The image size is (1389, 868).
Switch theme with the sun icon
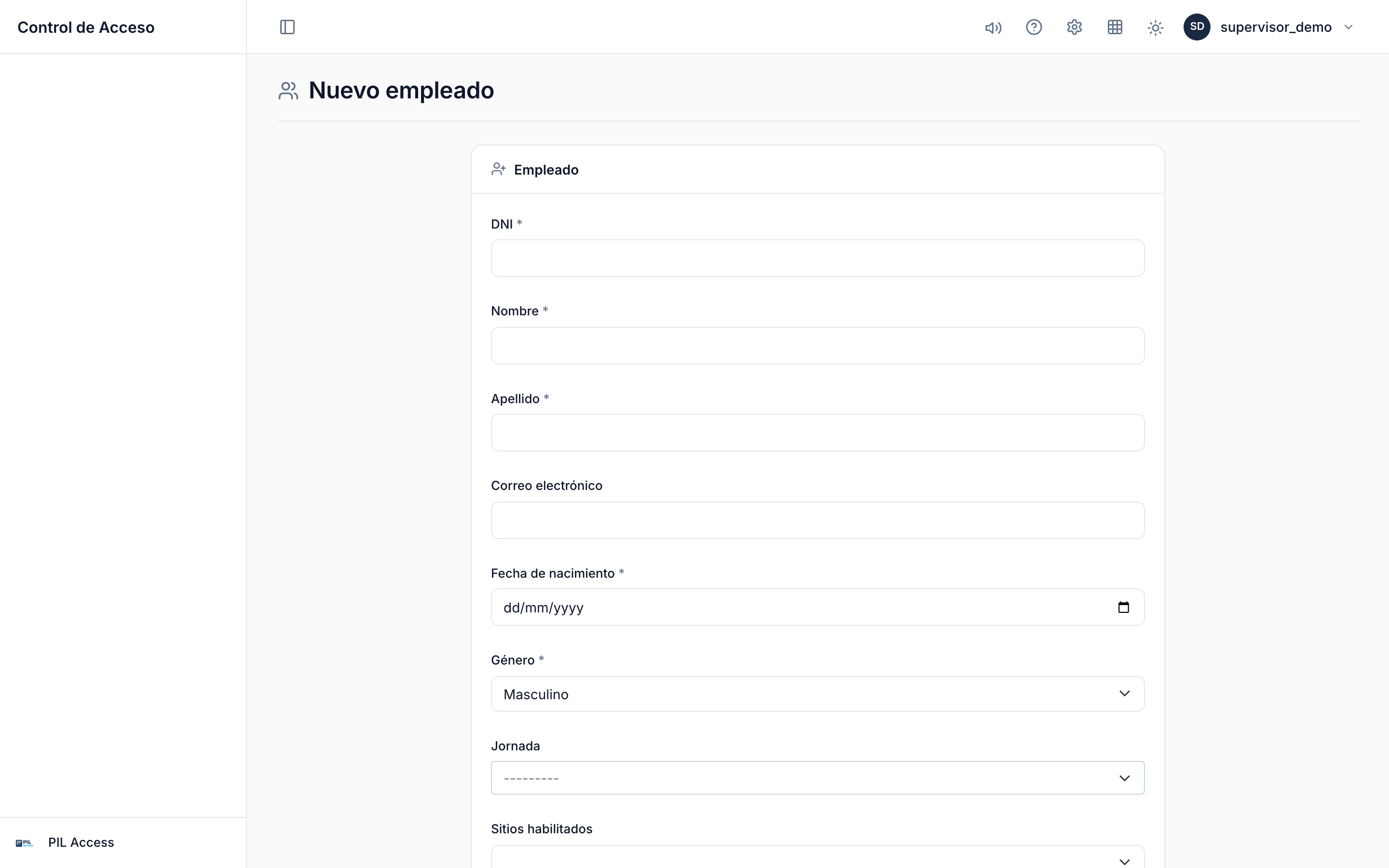pyautogui.click(x=1156, y=27)
